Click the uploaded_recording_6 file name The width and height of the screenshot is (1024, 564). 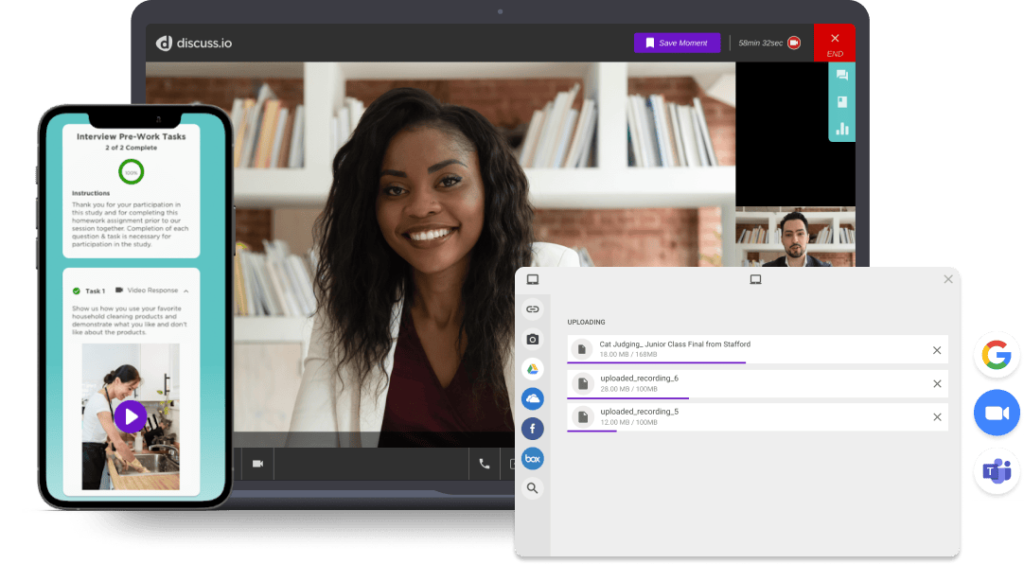639,378
